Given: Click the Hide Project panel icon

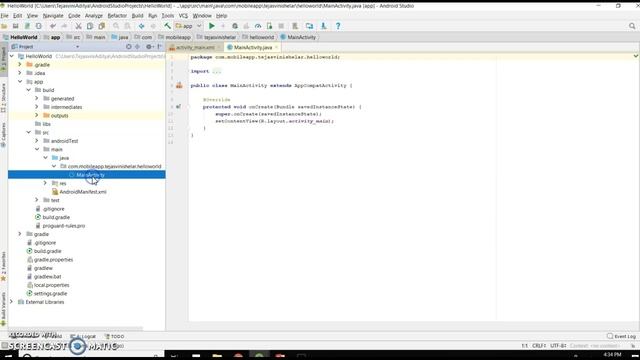Looking at the screenshot, I should pyautogui.click(x=160, y=47).
